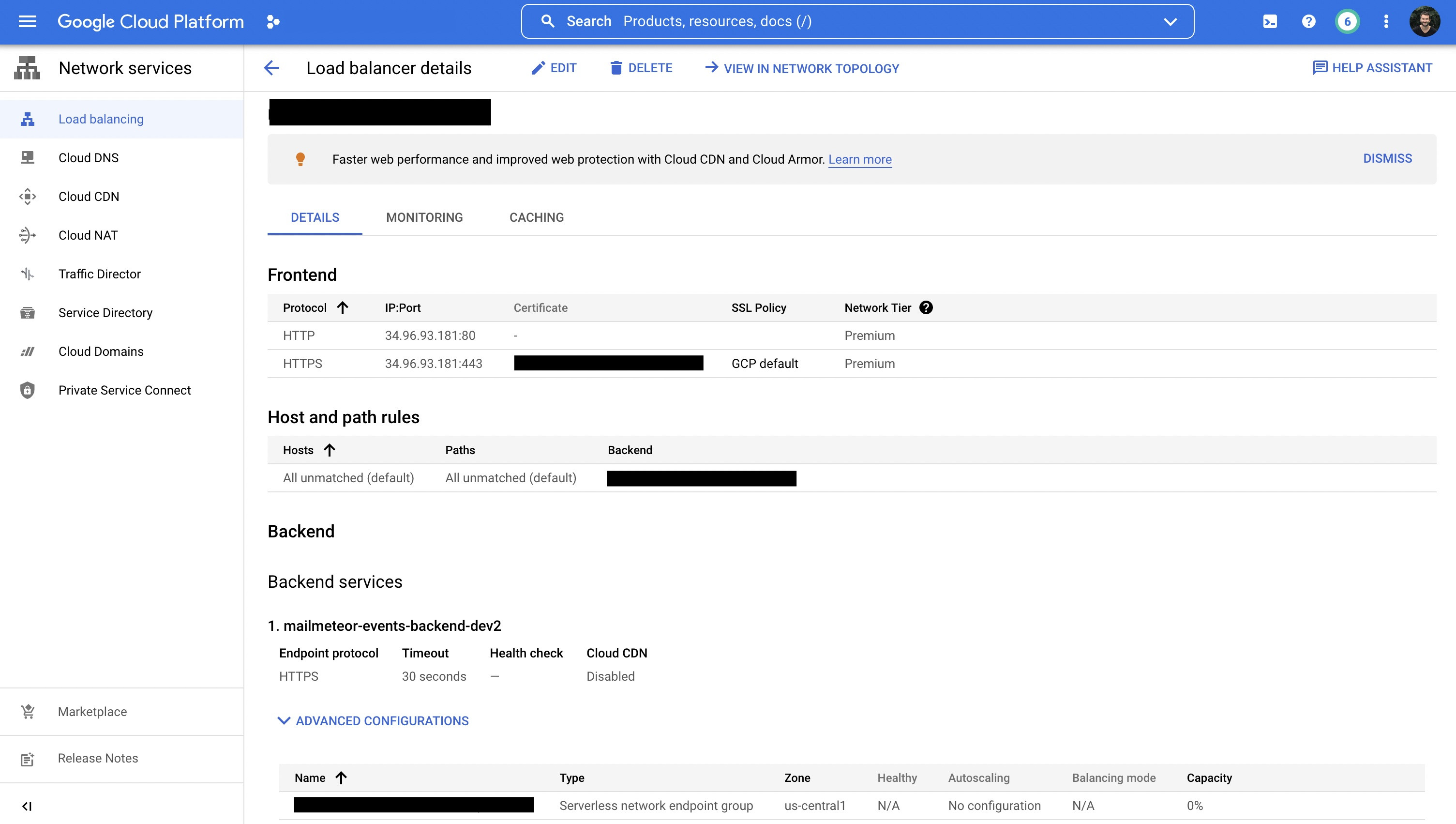Click the Network services icon
Image resolution: width=1456 pixels, height=824 pixels.
(x=27, y=68)
